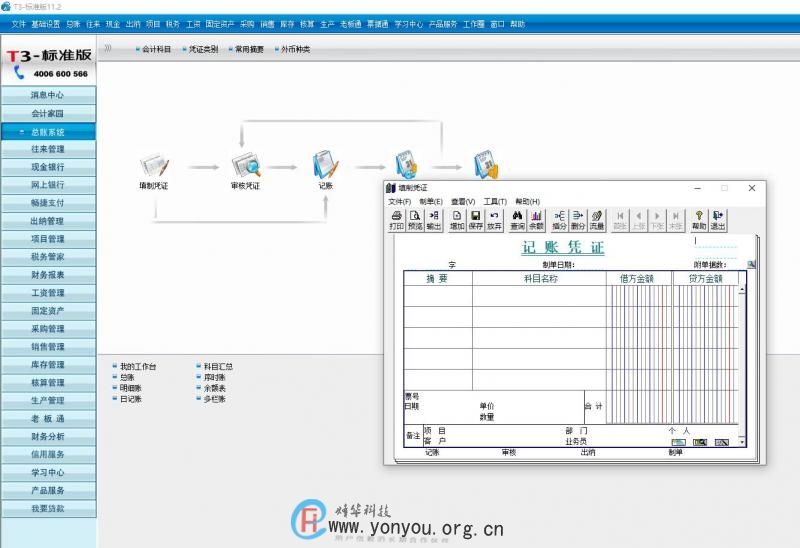Click the voucher scrollbar down arrow

click(x=742, y=442)
